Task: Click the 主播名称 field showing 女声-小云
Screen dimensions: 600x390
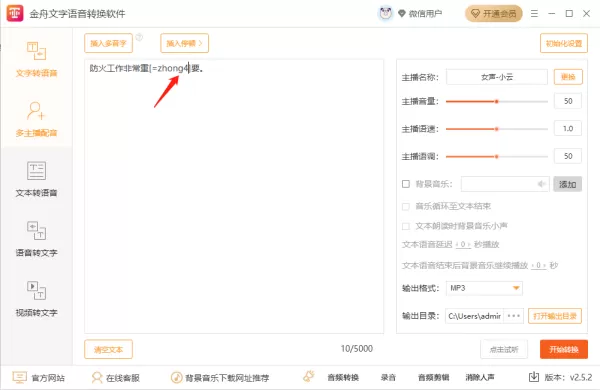Action: [x=497, y=77]
